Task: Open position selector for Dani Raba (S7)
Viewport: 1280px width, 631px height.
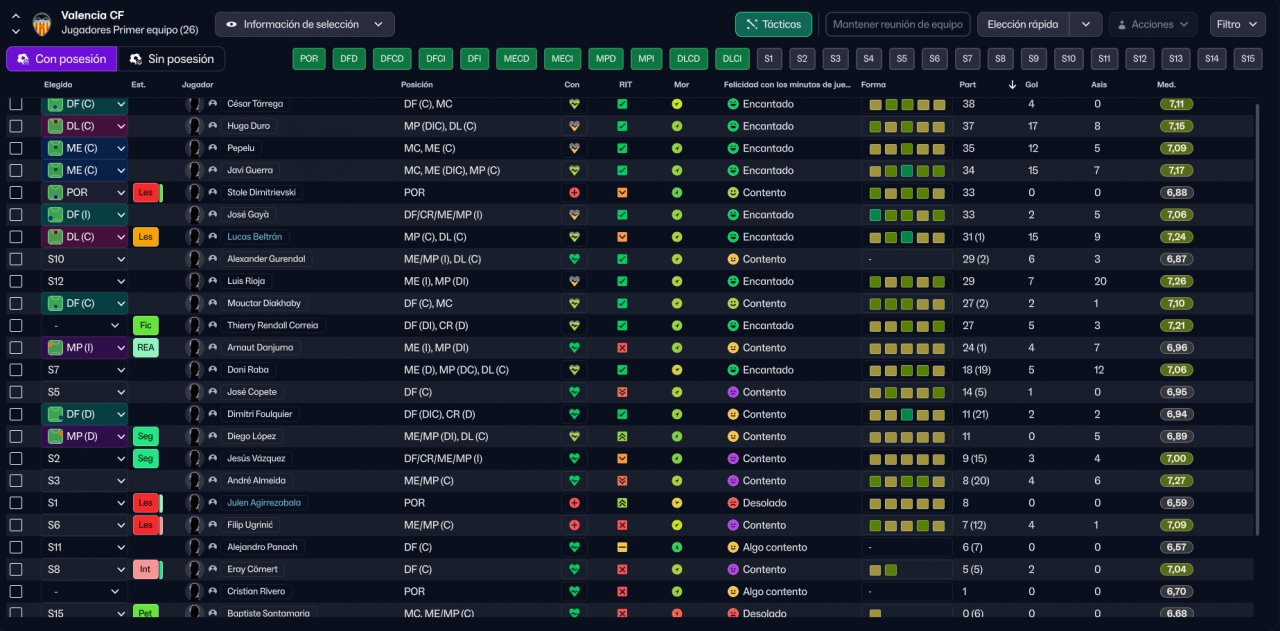Action: (85, 370)
